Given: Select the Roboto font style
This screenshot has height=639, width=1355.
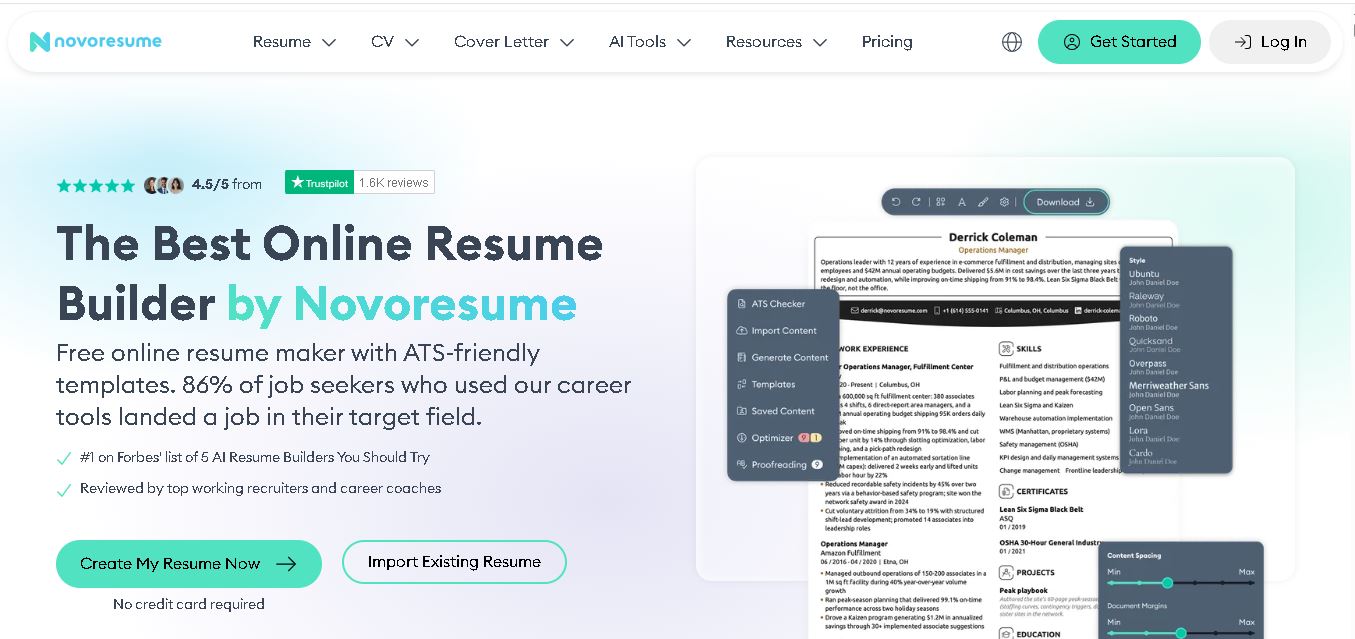Looking at the screenshot, I should 1152,322.
